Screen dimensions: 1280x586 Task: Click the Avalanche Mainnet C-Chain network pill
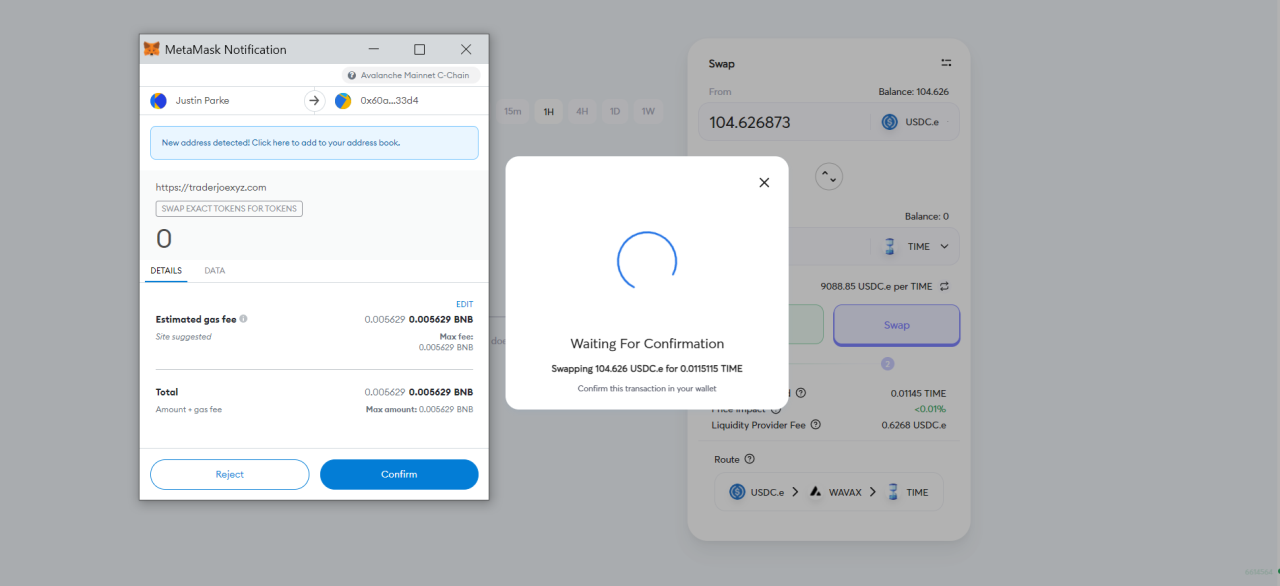click(411, 75)
